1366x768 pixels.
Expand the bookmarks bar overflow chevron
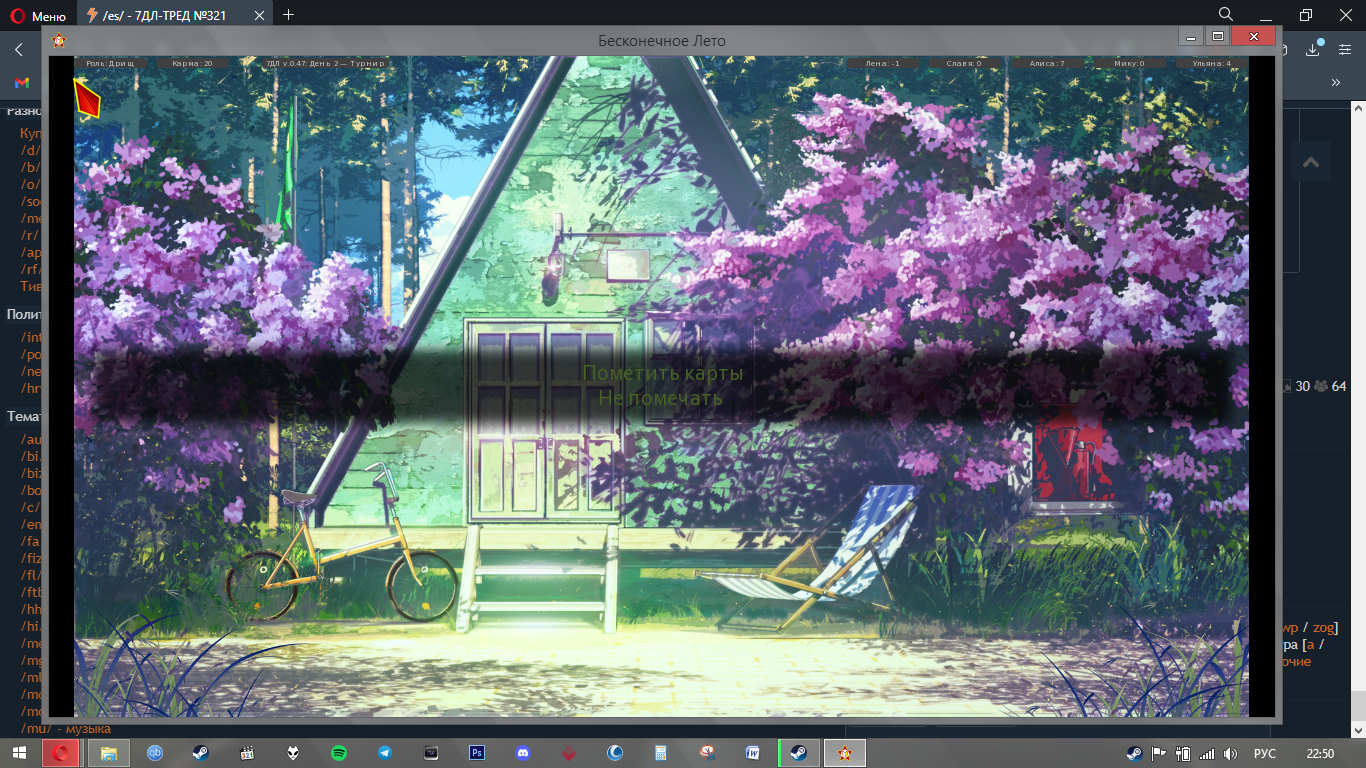click(x=1335, y=82)
